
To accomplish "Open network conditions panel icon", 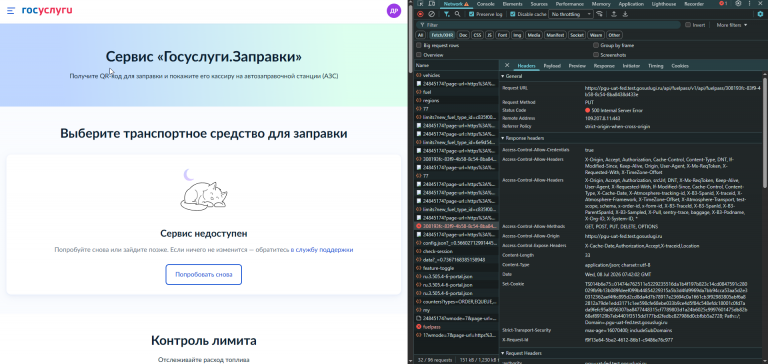I will coord(600,14).
